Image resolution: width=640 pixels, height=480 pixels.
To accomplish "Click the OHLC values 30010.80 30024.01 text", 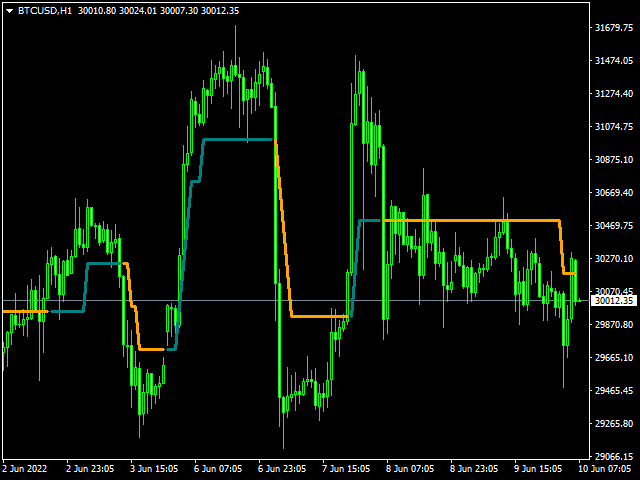I will (117, 11).
